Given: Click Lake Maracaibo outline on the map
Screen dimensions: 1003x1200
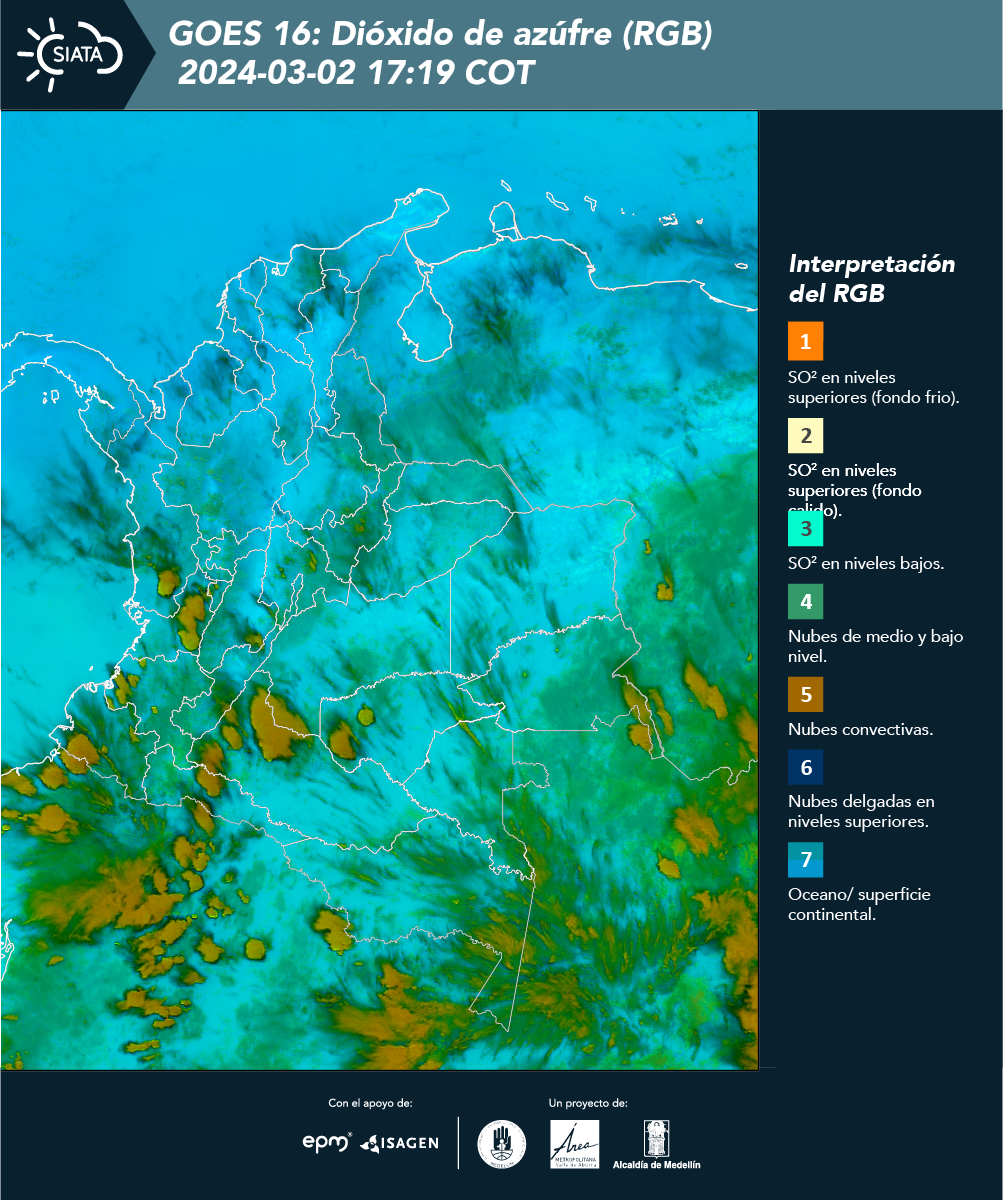Looking at the screenshot, I should pyautogui.click(x=425, y=313).
